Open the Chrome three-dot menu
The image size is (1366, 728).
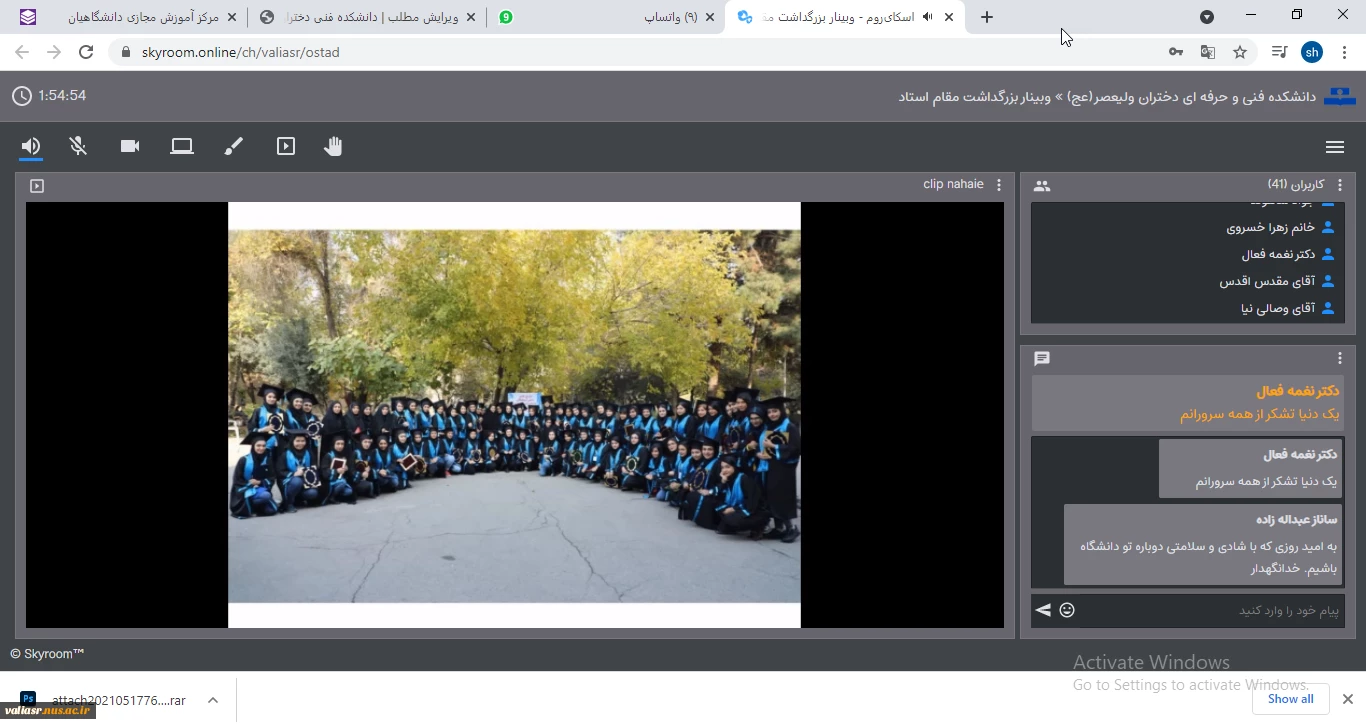point(1345,52)
